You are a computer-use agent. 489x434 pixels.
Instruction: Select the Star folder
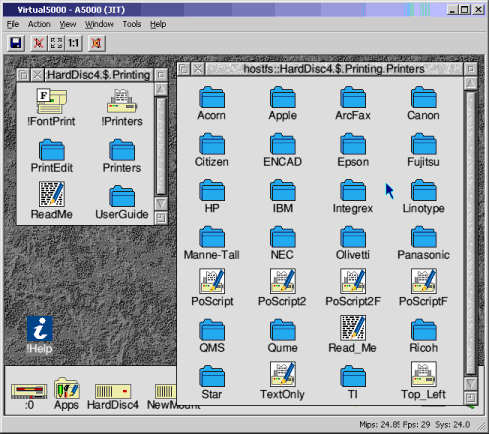(212, 382)
